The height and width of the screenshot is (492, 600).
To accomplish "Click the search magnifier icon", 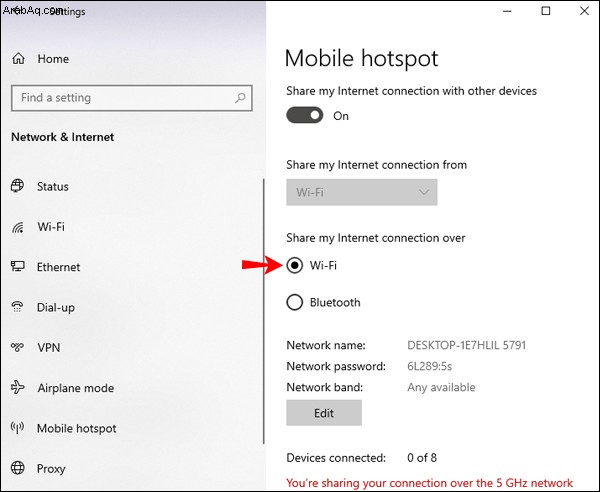I will coord(240,98).
